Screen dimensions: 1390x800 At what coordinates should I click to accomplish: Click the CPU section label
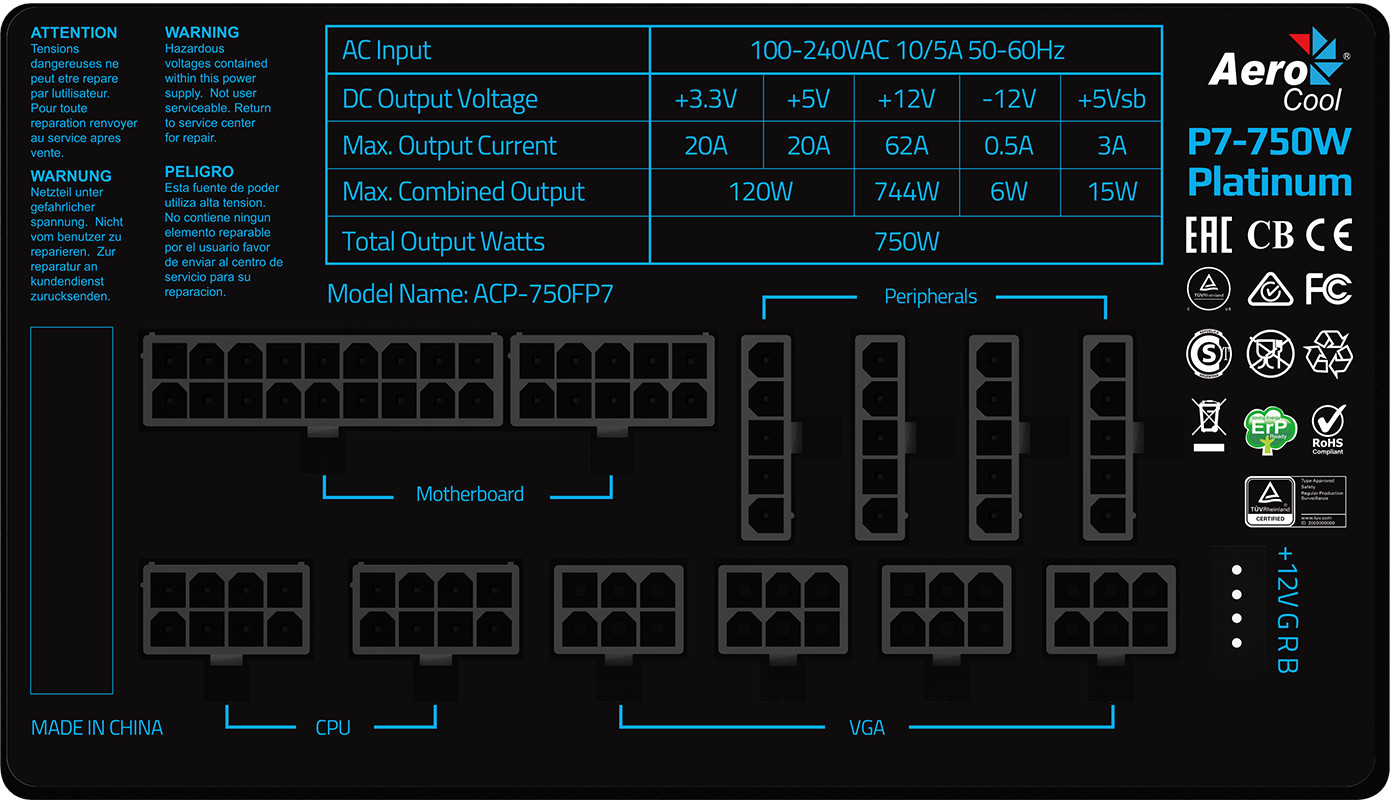click(333, 727)
